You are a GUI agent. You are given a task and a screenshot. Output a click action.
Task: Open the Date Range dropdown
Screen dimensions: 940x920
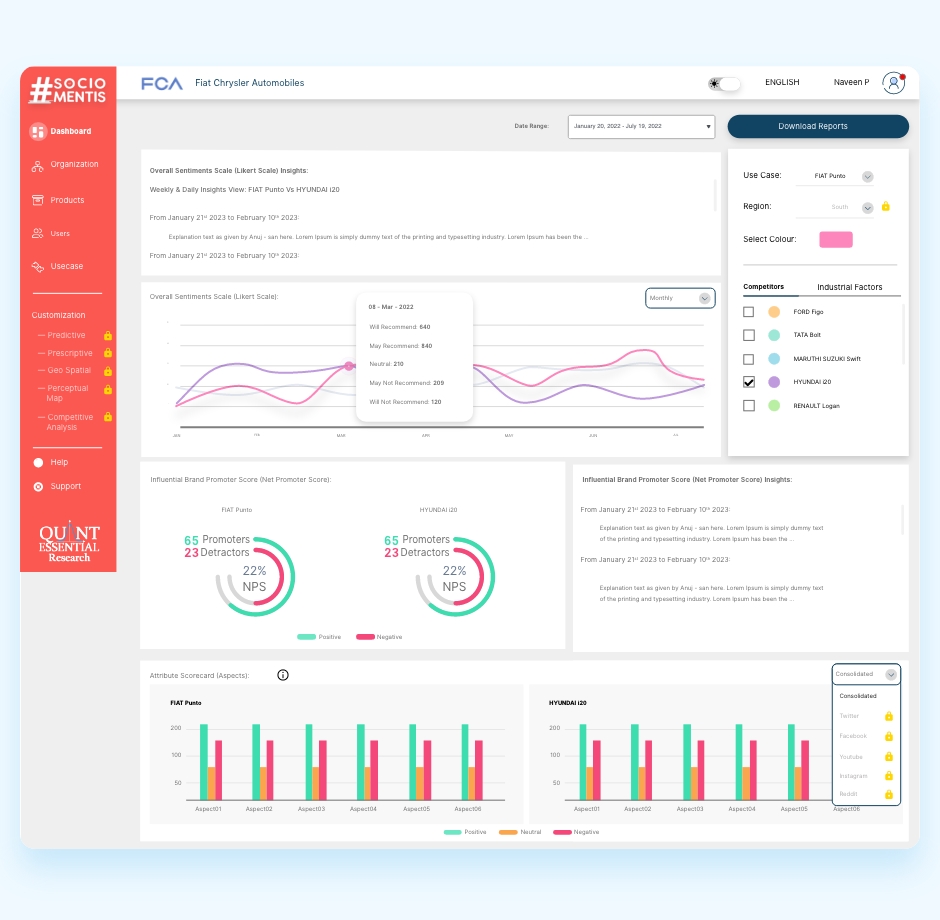[x=641, y=126]
